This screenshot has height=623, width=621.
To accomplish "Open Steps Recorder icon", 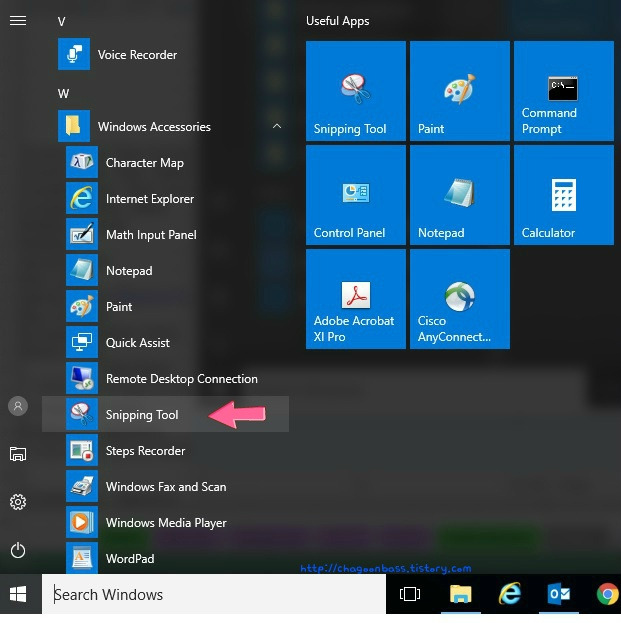I will click(82, 450).
